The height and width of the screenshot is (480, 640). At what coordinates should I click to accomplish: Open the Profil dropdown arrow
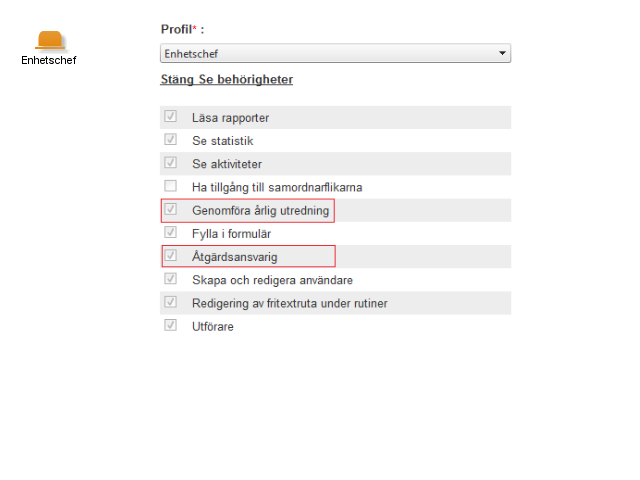click(x=502, y=53)
